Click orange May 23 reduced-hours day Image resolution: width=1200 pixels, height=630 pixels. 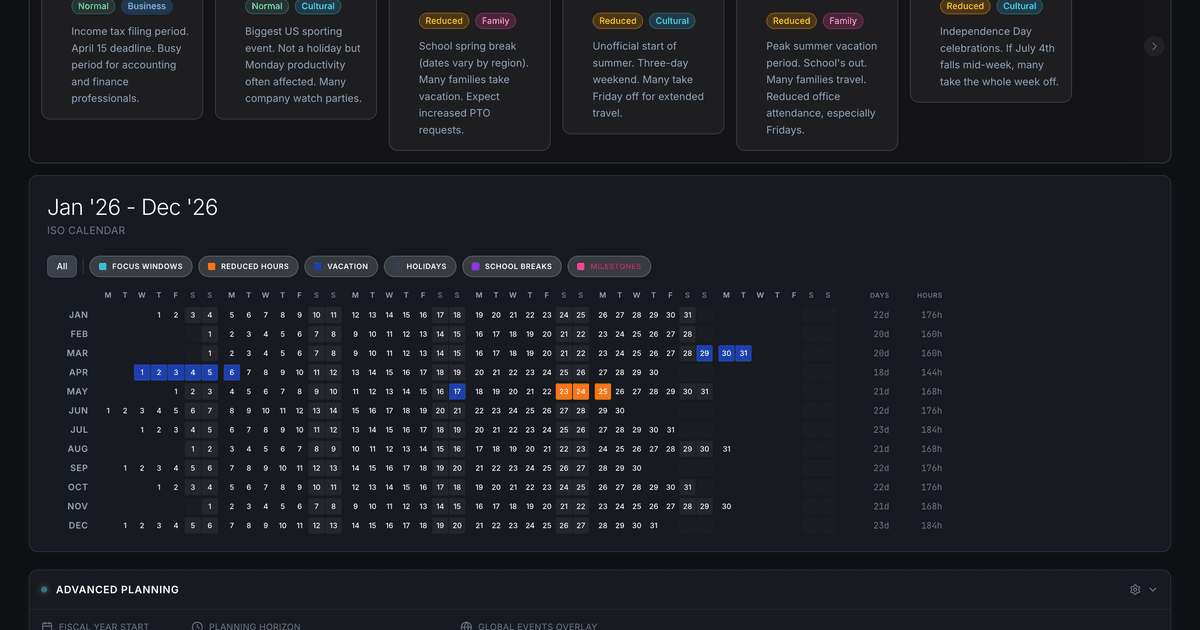(x=564, y=391)
